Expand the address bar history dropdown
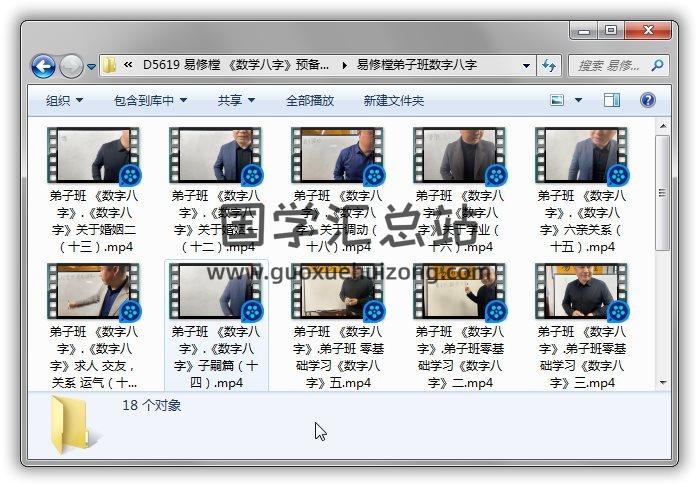The width and height of the screenshot is (699, 487). [x=526, y=66]
